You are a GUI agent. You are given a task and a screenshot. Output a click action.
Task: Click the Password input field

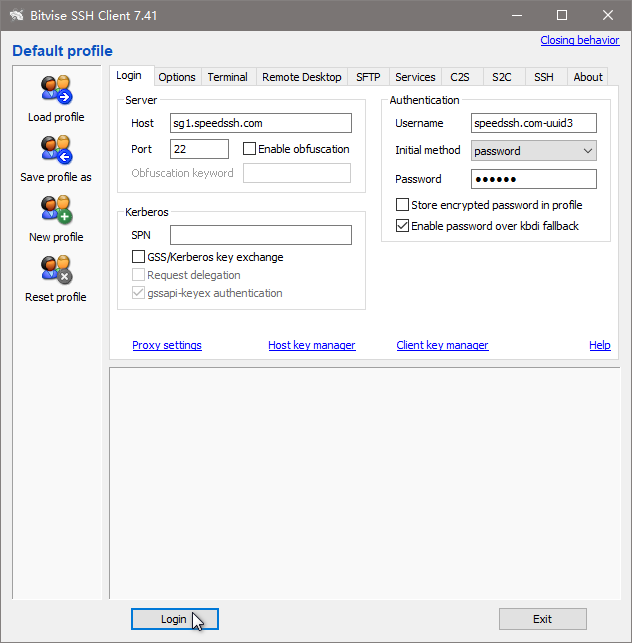[534, 179]
